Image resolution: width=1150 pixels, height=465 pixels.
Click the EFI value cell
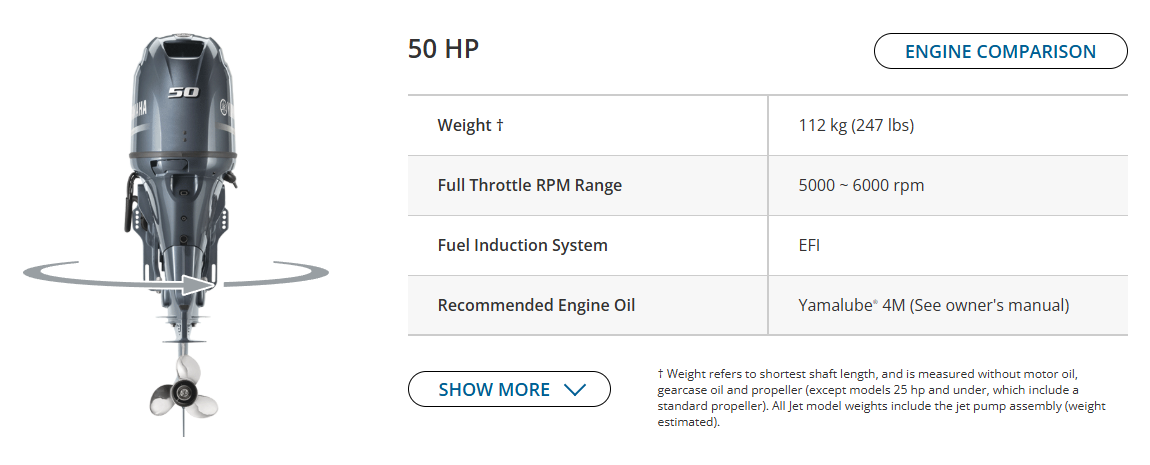(809, 246)
